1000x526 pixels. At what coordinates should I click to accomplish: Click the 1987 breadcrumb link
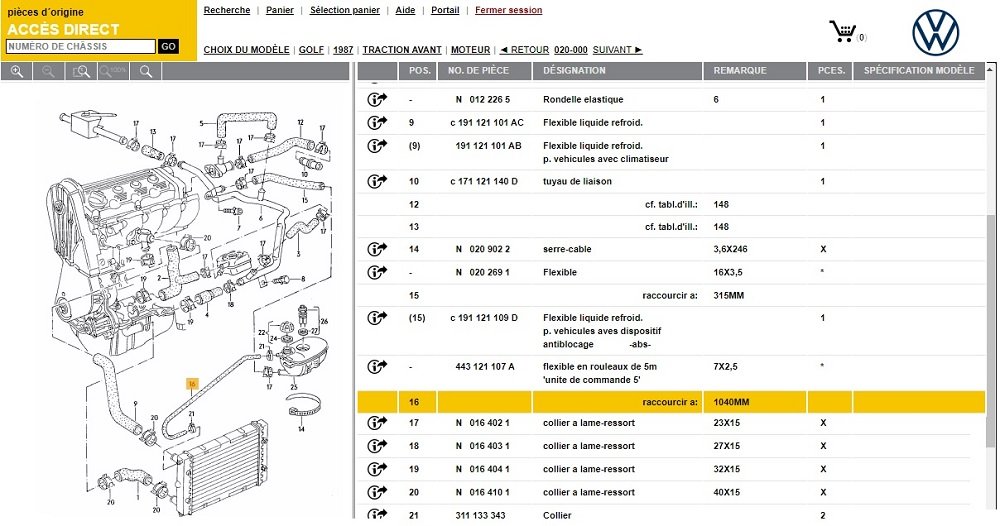tap(343, 50)
